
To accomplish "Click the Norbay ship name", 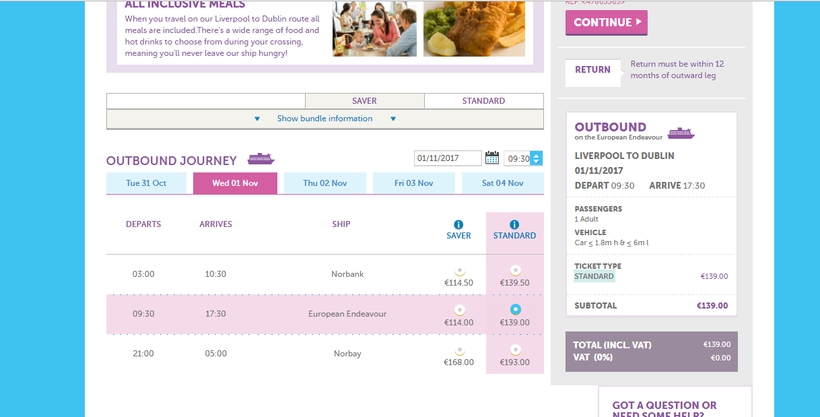I will coord(347,354).
